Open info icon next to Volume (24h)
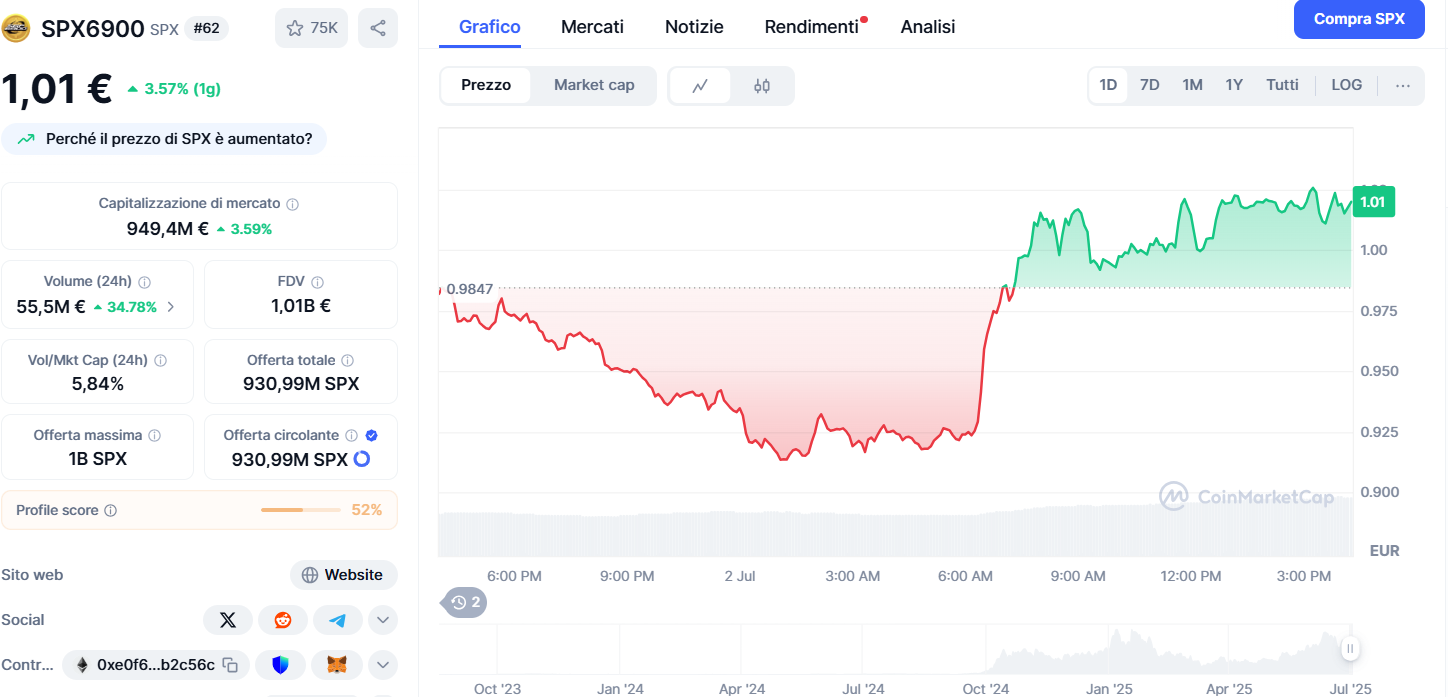1448x697 pixels. click(x=145, y=282)
